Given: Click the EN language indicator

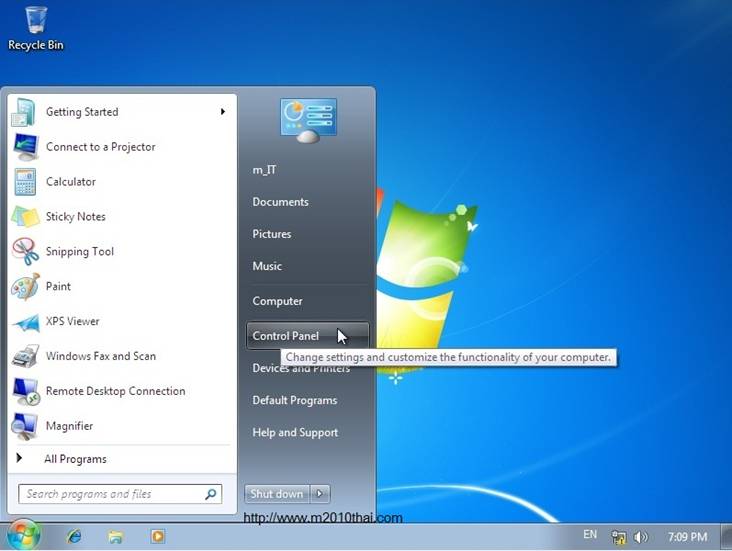Looking at the screenshot, I should tap(590, 534).
